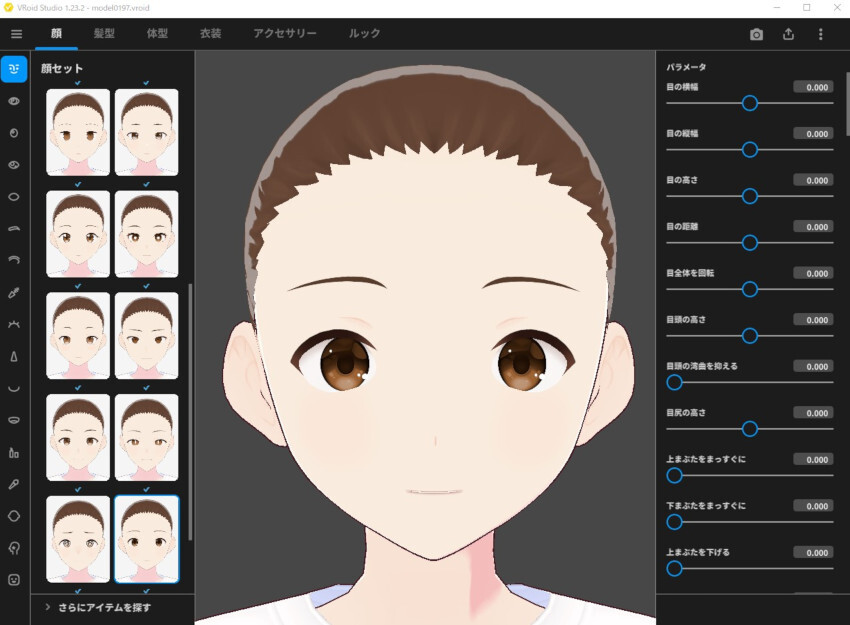Click the export upload icon
This screenshot has width=850, height=625.
point(788,34)
